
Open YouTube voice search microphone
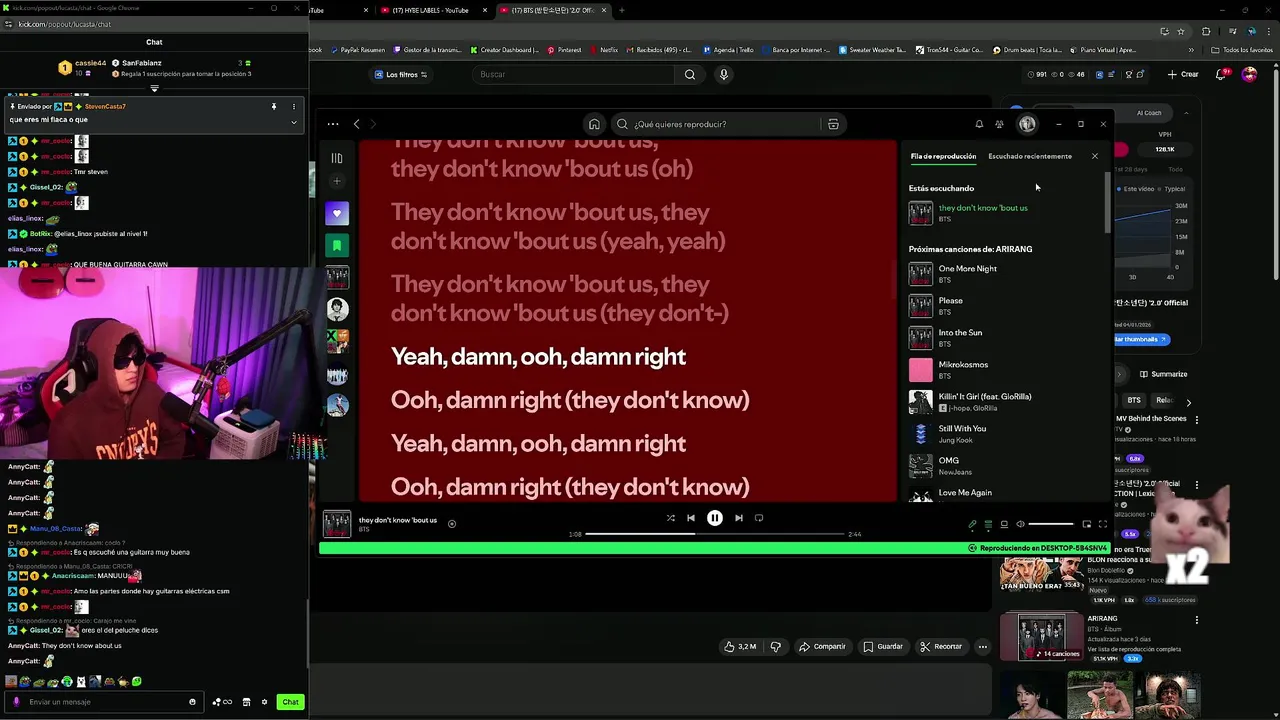click(724, 74)
